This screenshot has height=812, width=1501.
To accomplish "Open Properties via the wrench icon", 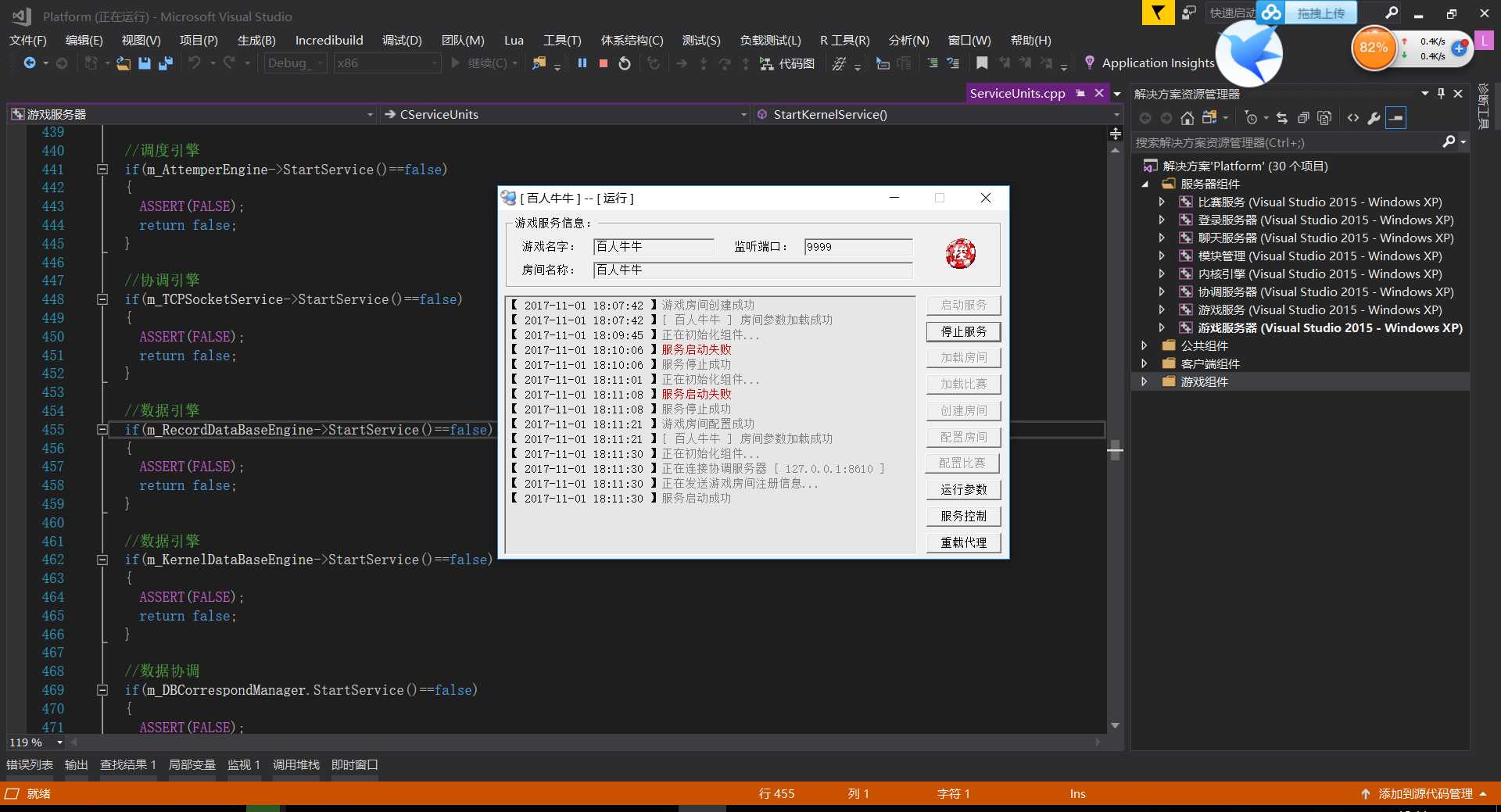I will coord(1374,118).
